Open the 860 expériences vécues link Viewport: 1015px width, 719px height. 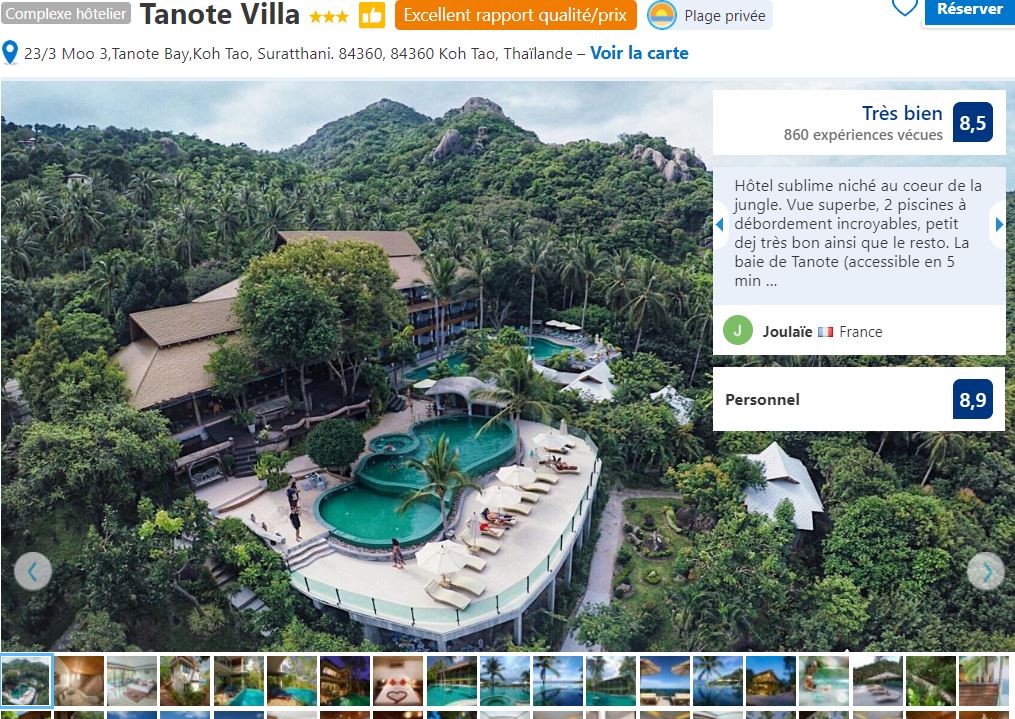point(863,135)
